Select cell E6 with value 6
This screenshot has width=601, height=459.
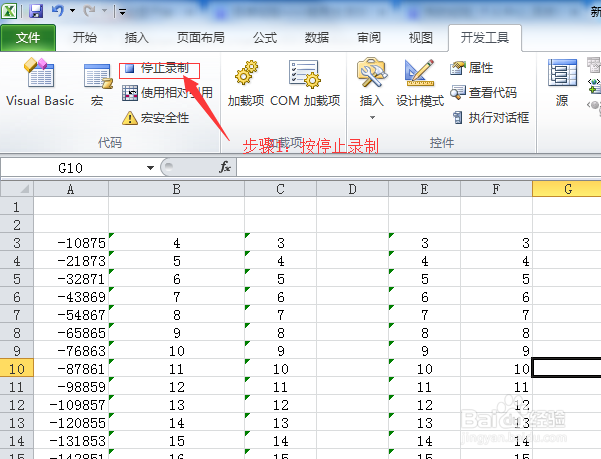coord(424,297)
